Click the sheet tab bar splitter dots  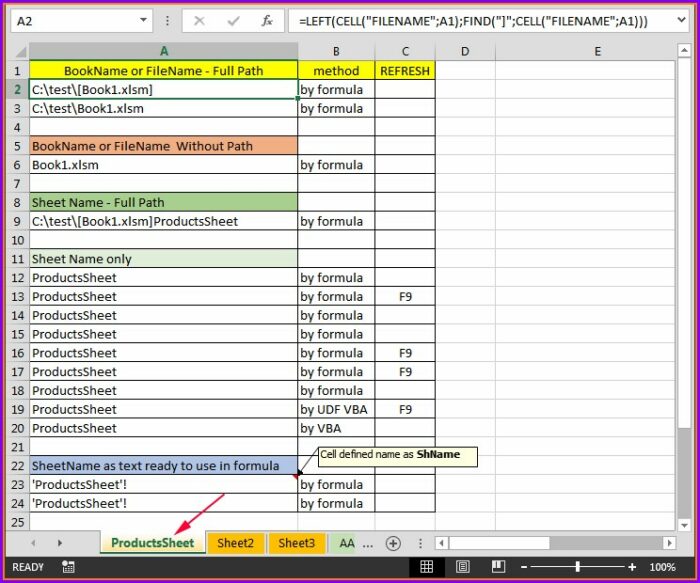(x=420, y=543)
